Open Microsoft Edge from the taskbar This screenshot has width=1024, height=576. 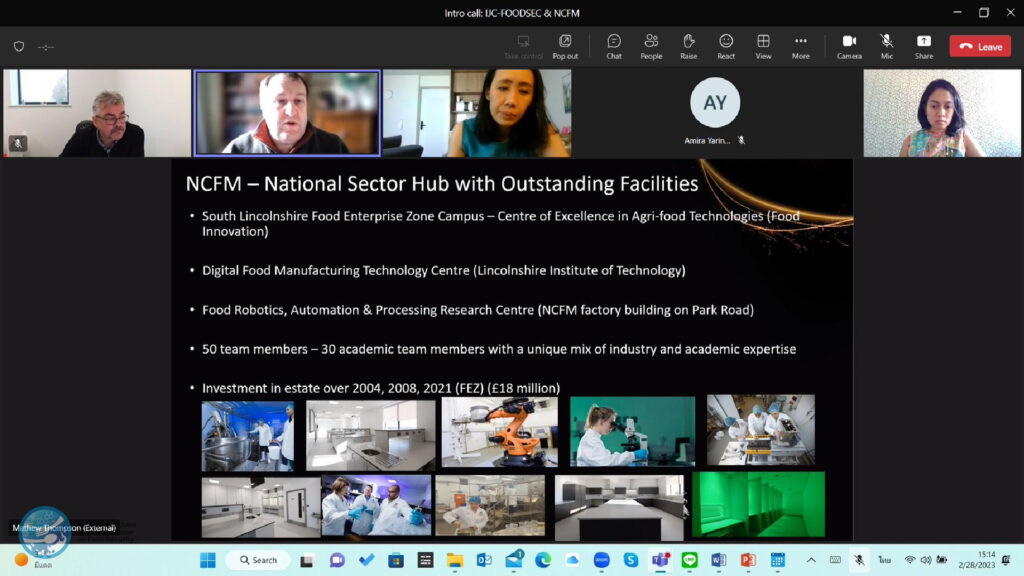[x=543, y=560]
